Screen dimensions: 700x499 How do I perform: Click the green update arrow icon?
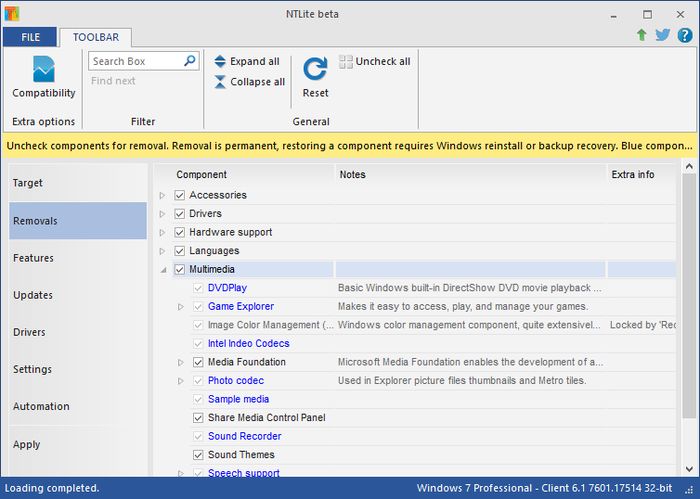click(x=641, y=35)
